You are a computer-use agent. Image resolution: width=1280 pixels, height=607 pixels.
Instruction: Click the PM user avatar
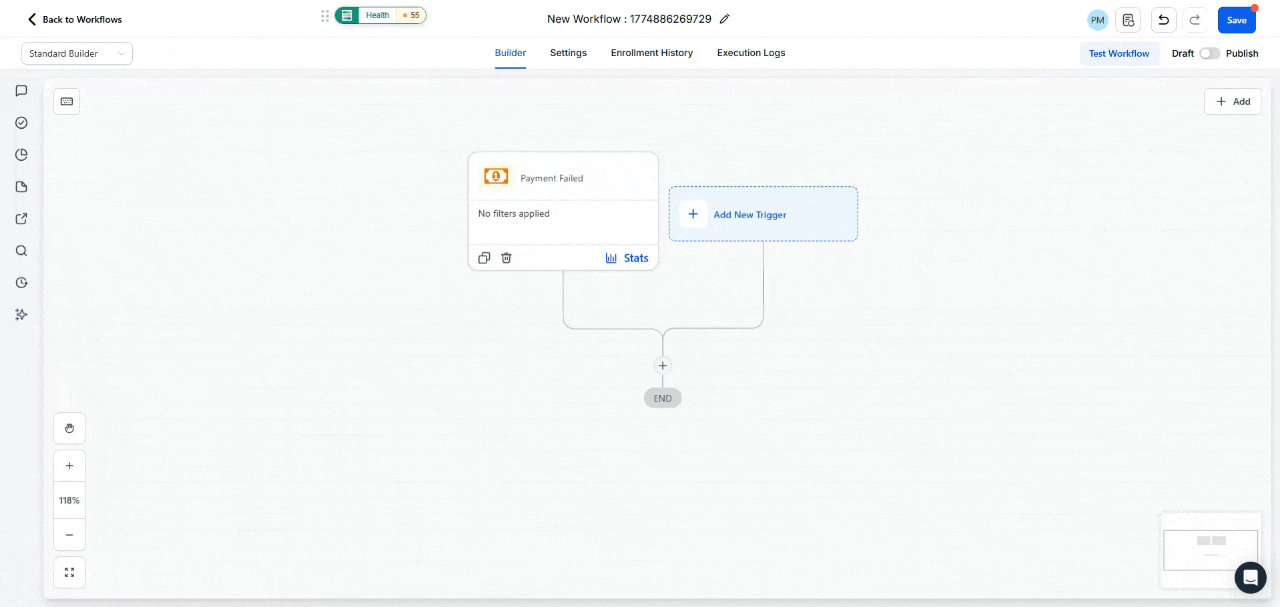tap(1098, 20)
